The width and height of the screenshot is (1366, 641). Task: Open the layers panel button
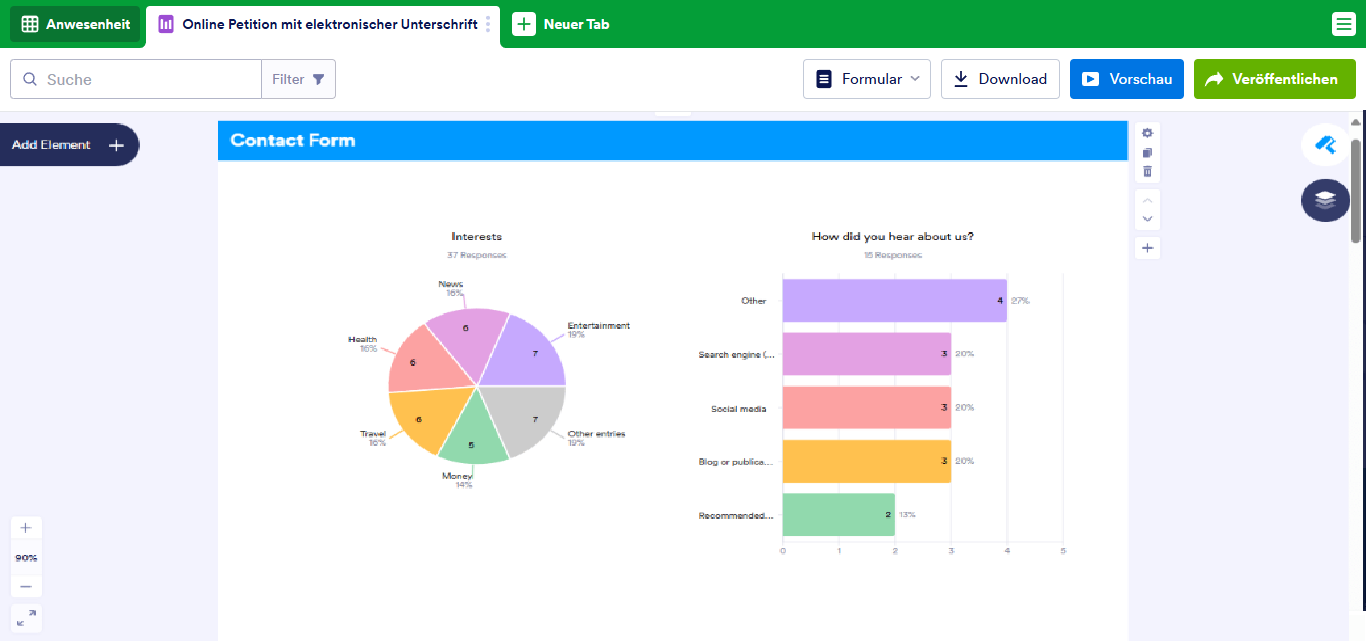(1325, 200)
